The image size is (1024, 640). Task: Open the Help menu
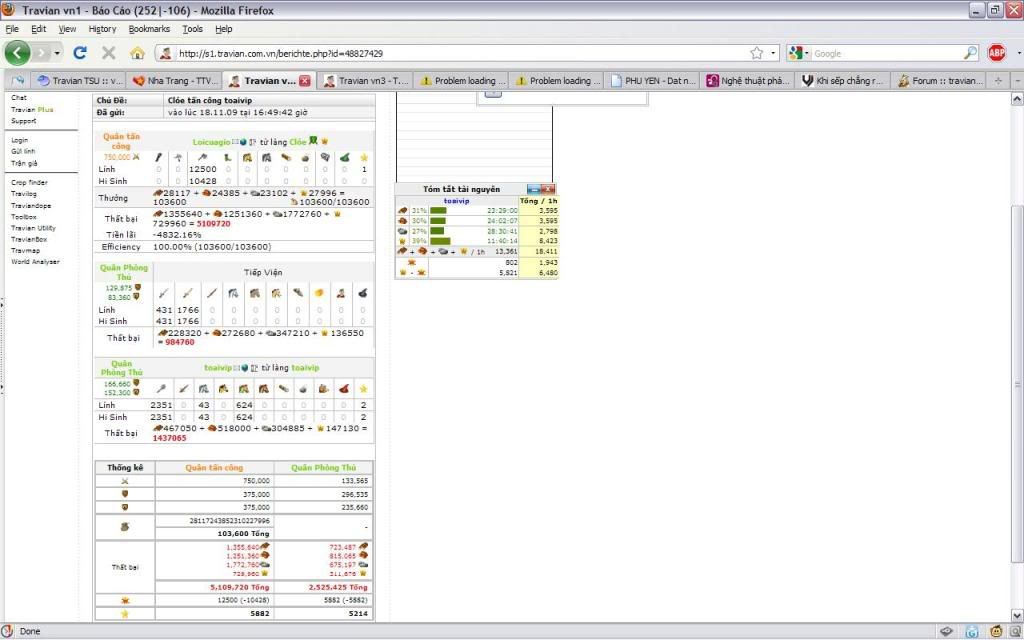pos(223,29)
